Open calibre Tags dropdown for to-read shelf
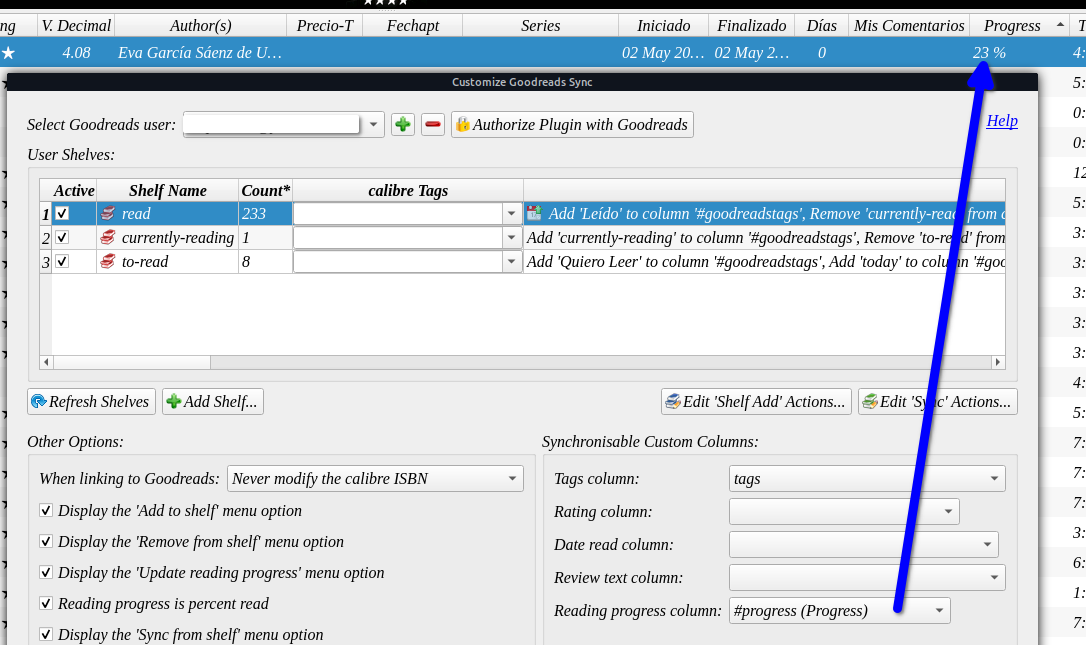 tap(511, 262)
